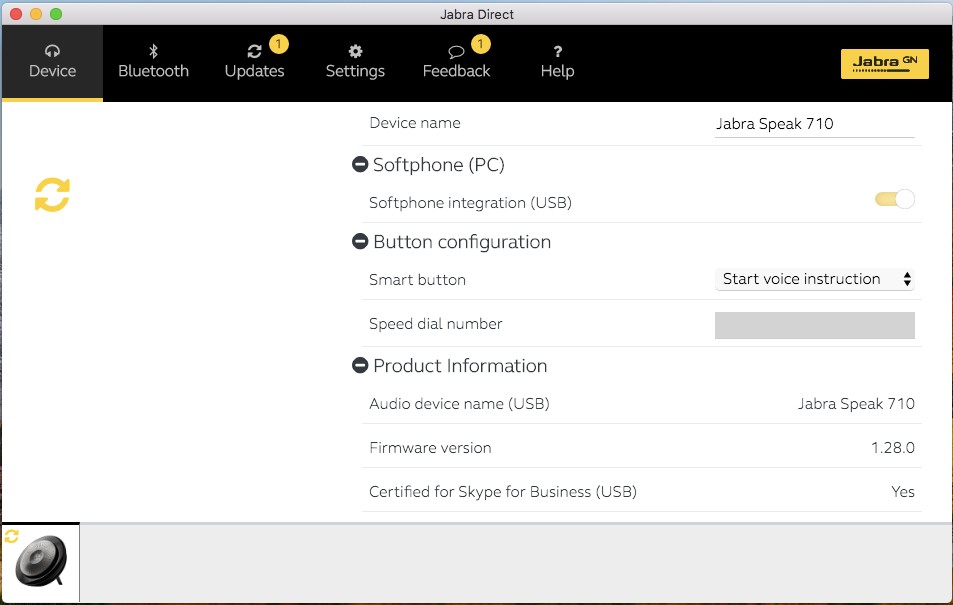The height and width of the screenshot is (605, 953).
Task: Click the Softphone integration (USB) label
Action: tap(470, 202)
